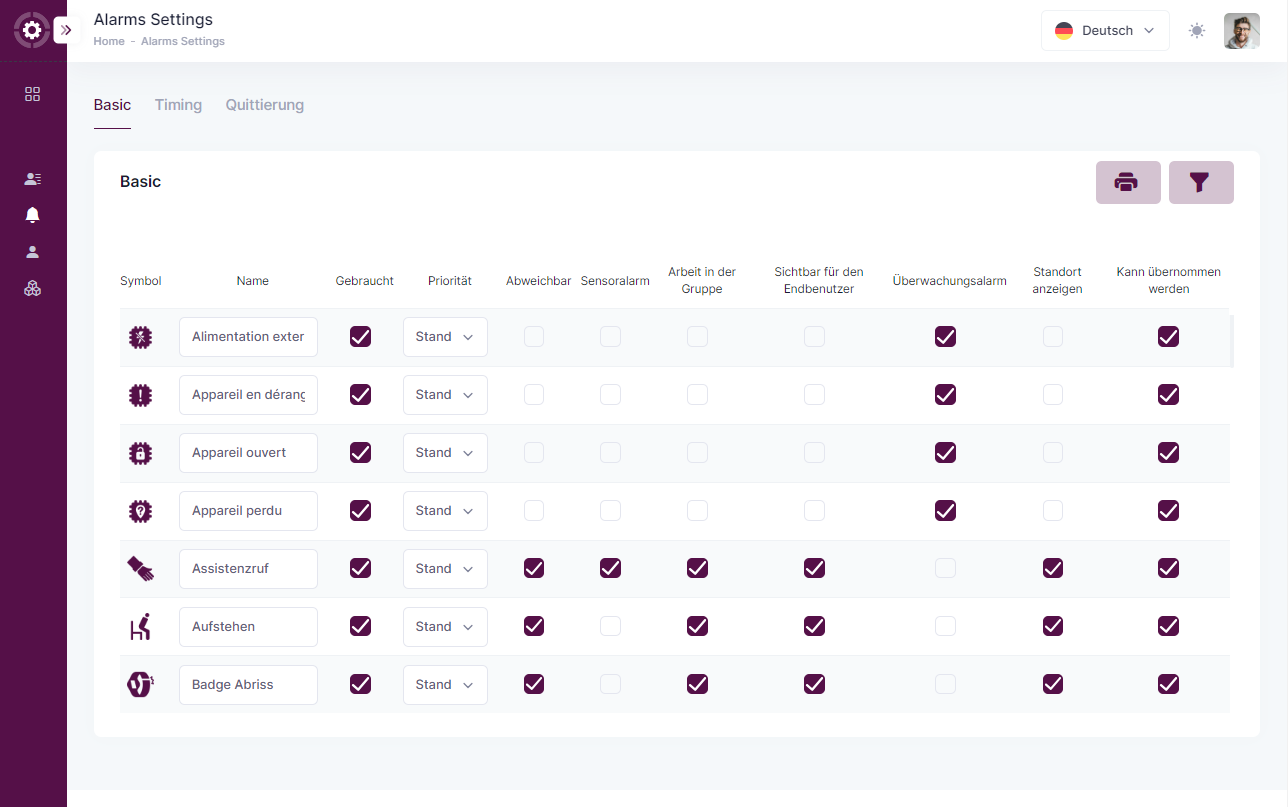Uncheck Gebraucht for Alimentation exter row
This screenshot has width=1288, height=807.
click(360, 337)
